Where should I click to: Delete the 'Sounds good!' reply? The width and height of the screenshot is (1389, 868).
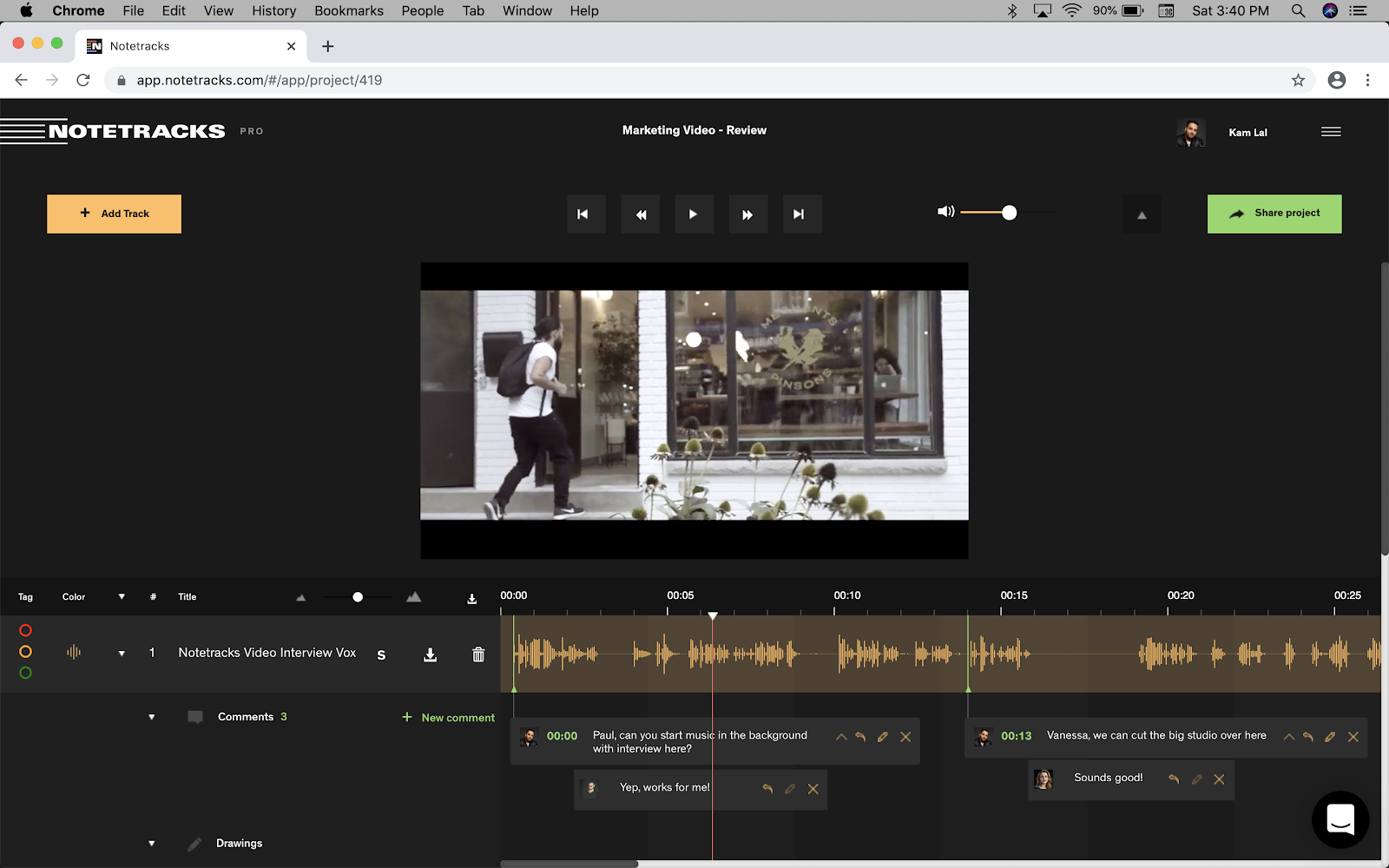1220,779
